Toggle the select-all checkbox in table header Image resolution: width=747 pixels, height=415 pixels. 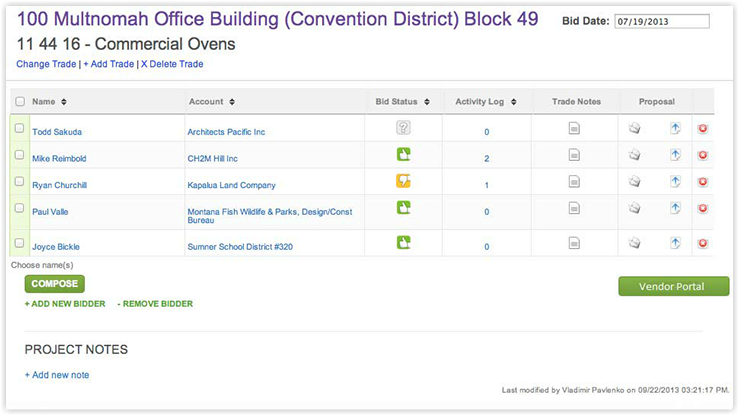click(20, 101)
